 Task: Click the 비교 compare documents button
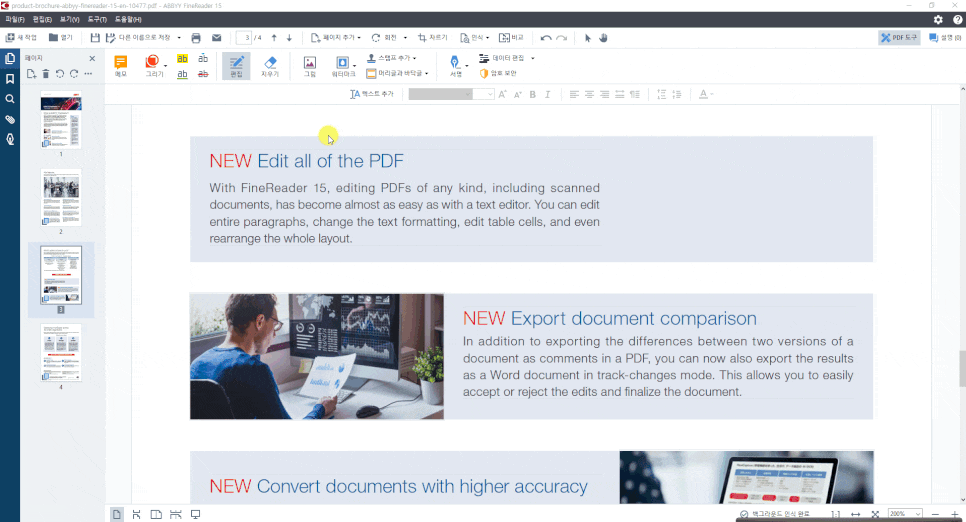tap(511, 38)
